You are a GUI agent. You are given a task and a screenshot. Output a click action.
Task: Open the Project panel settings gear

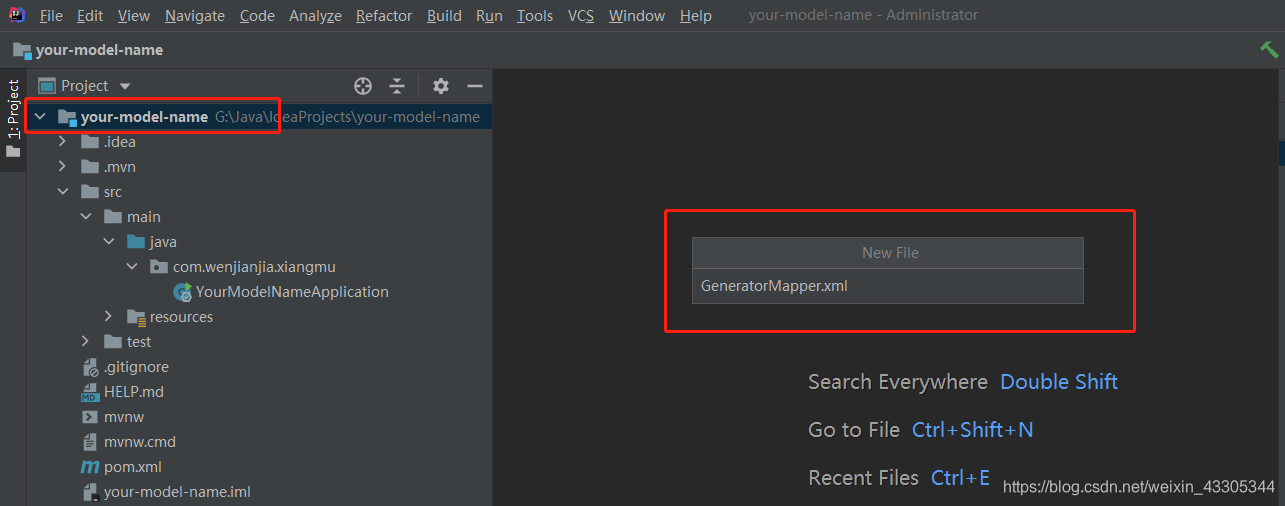point(441,86)
